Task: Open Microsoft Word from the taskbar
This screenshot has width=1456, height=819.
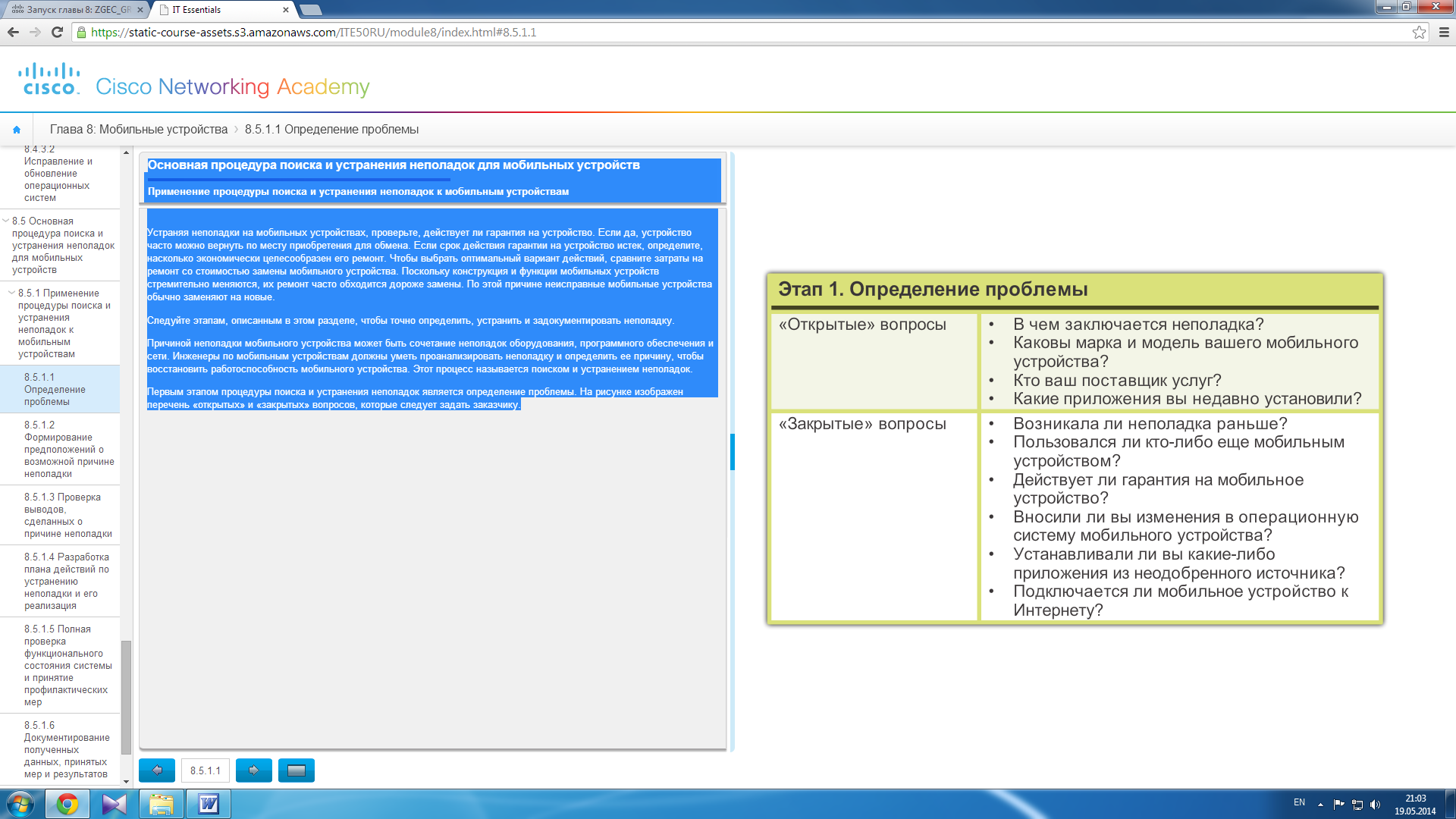Action: click(209, 804)
